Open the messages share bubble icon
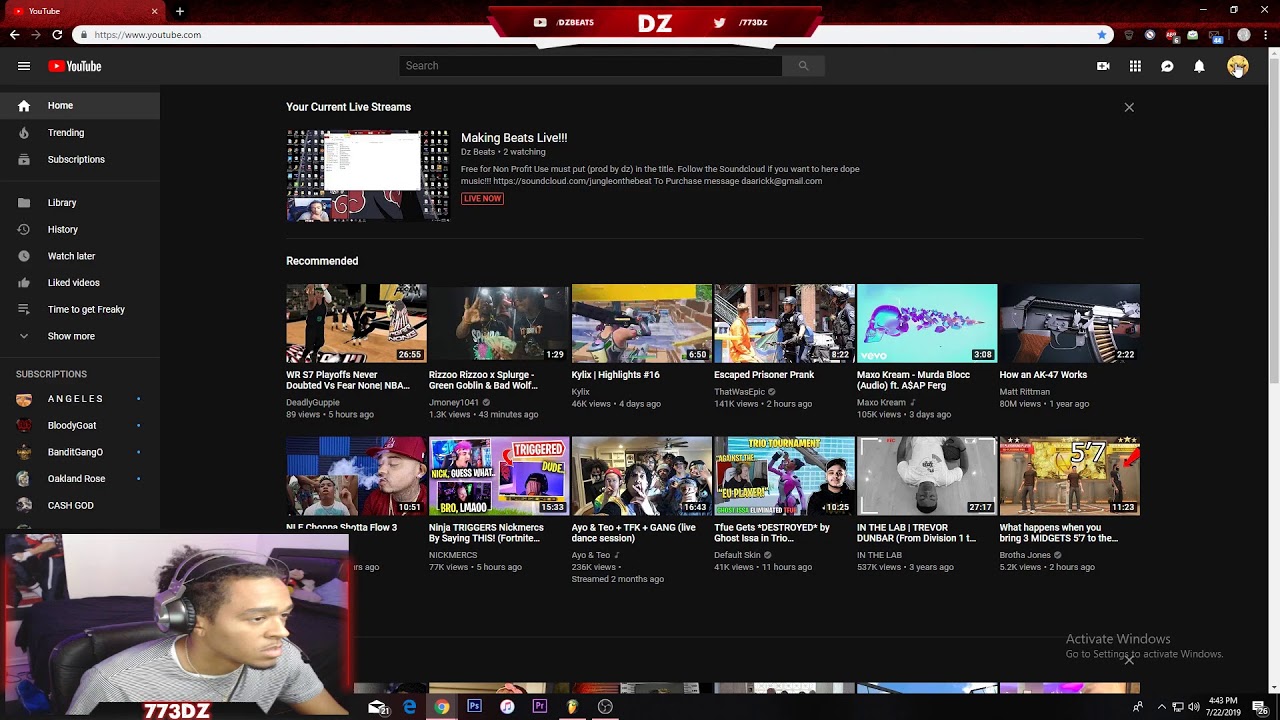 tap(1167, 66)
